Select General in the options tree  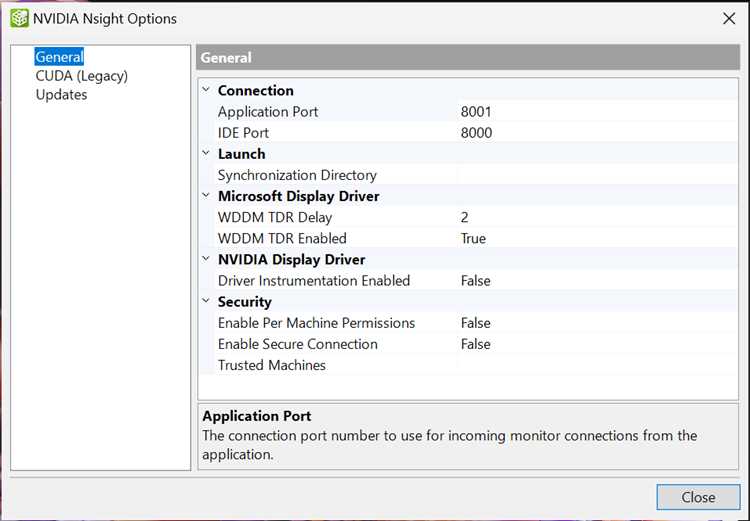click(x=59, y=57)
